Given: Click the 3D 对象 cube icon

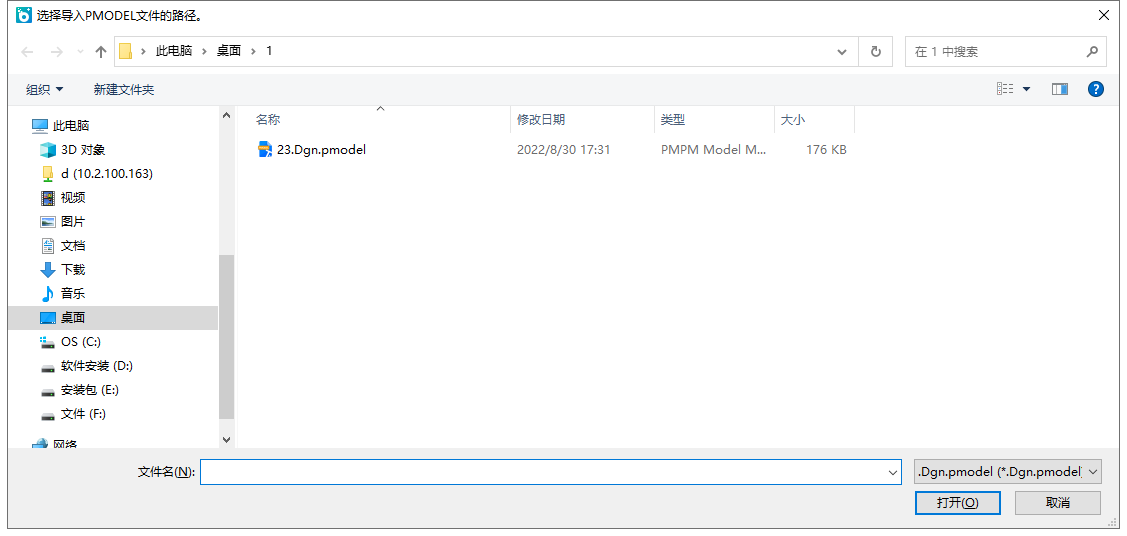Looking at the screenshot, I should tap(48, 149).
